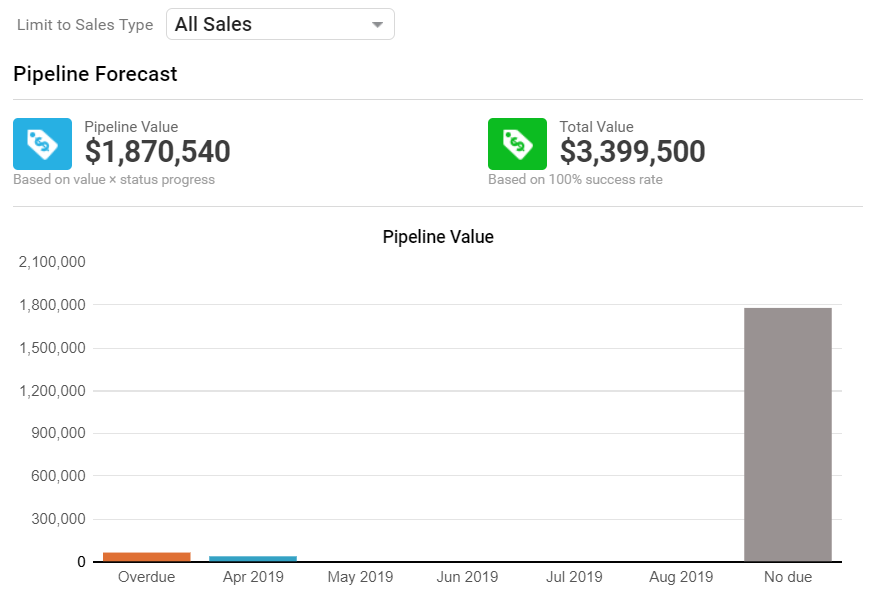
Task: Click the $1,870,540 pipeline value amount
Action: 158,152
